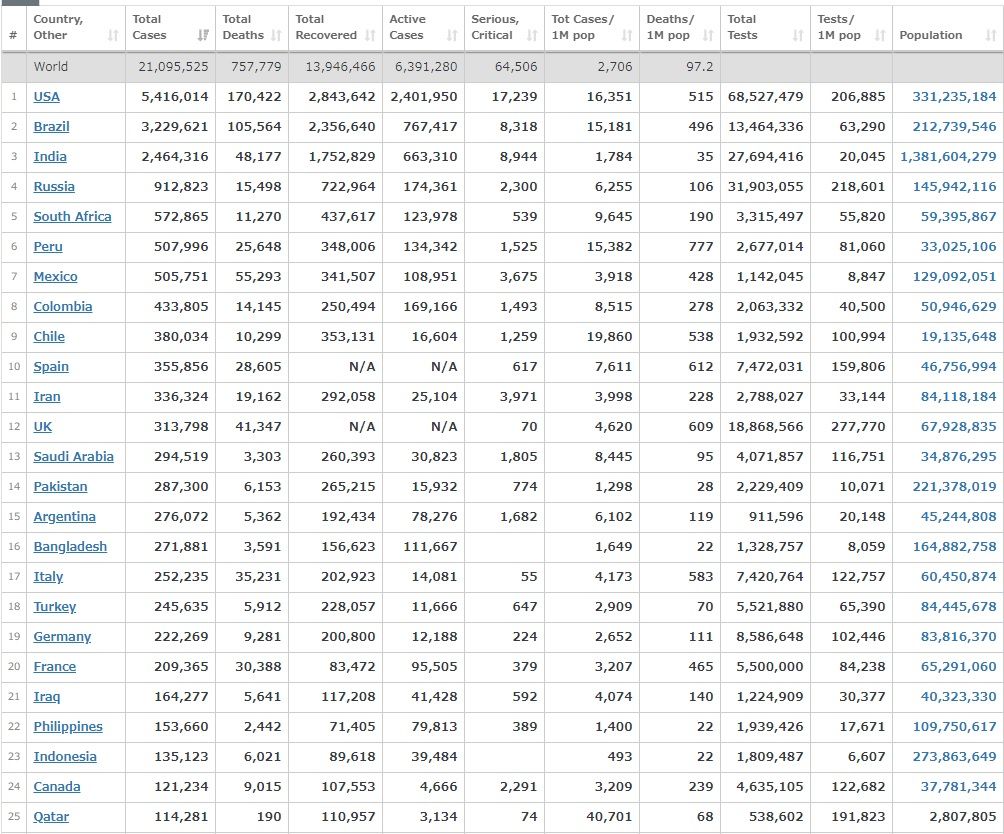Viewport: 1004px width, 834px height.
Task: Open the Brazil country page
Action: (x=51, y=127)
